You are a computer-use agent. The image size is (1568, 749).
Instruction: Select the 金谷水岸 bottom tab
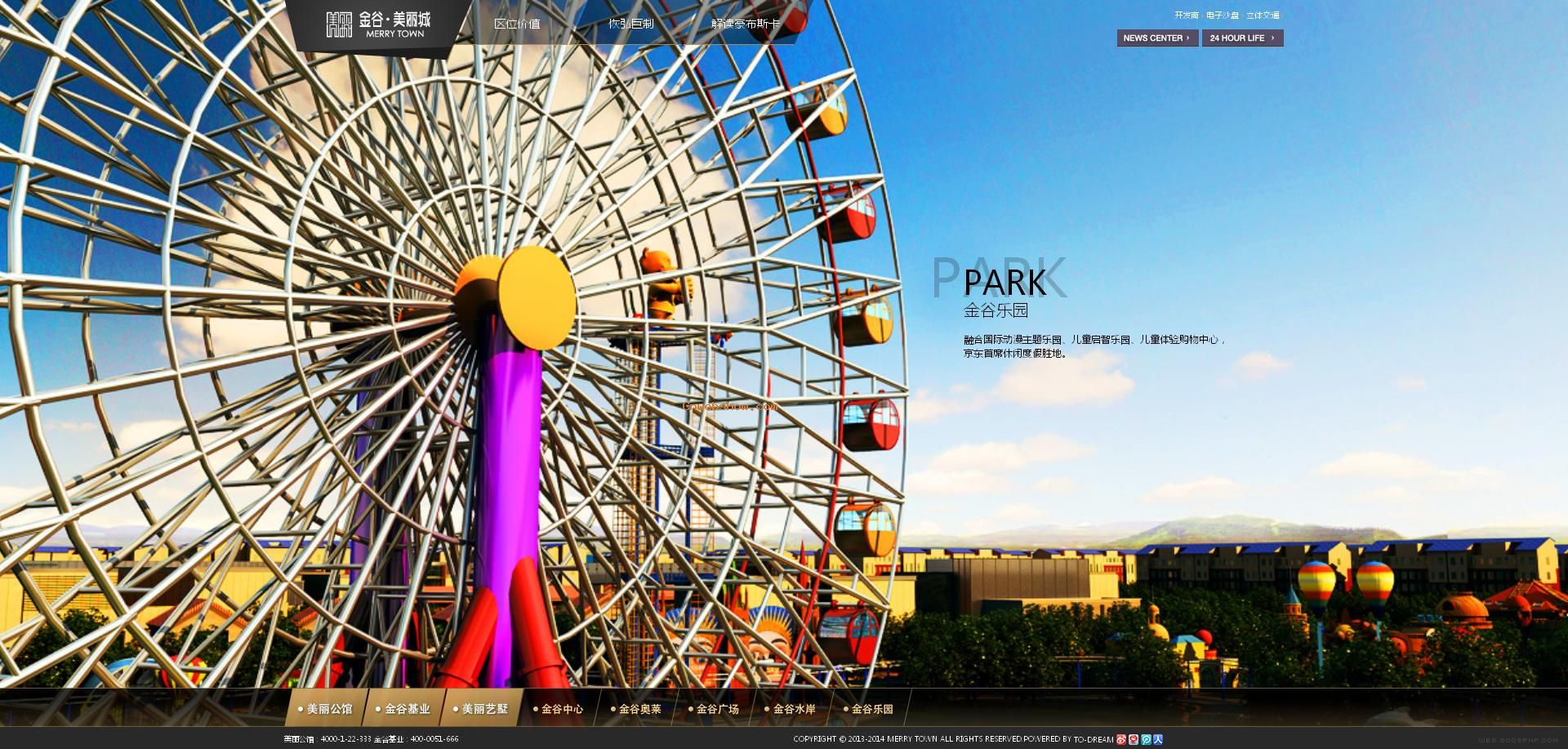(790, 709)
